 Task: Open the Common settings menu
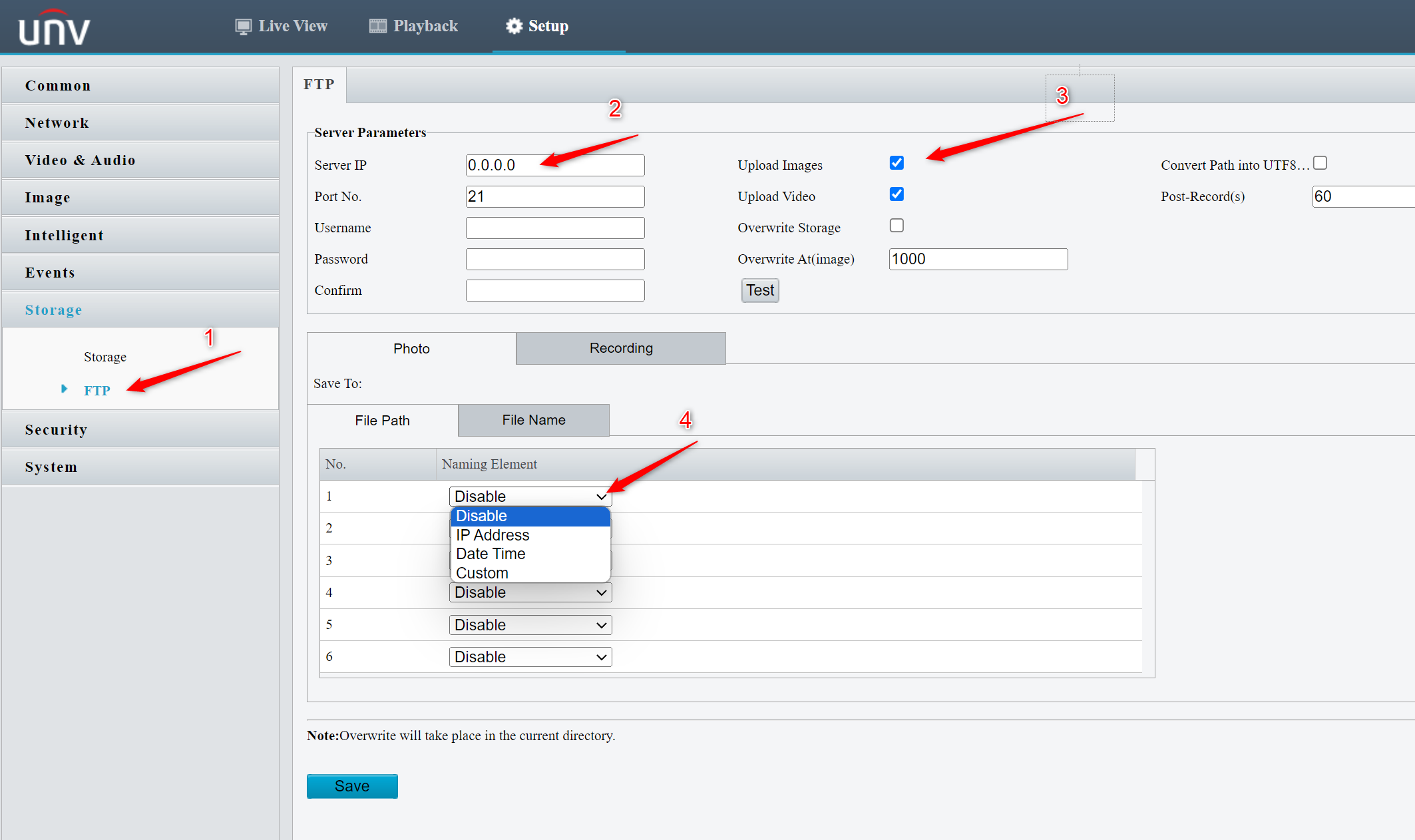[x=140, y=85]
